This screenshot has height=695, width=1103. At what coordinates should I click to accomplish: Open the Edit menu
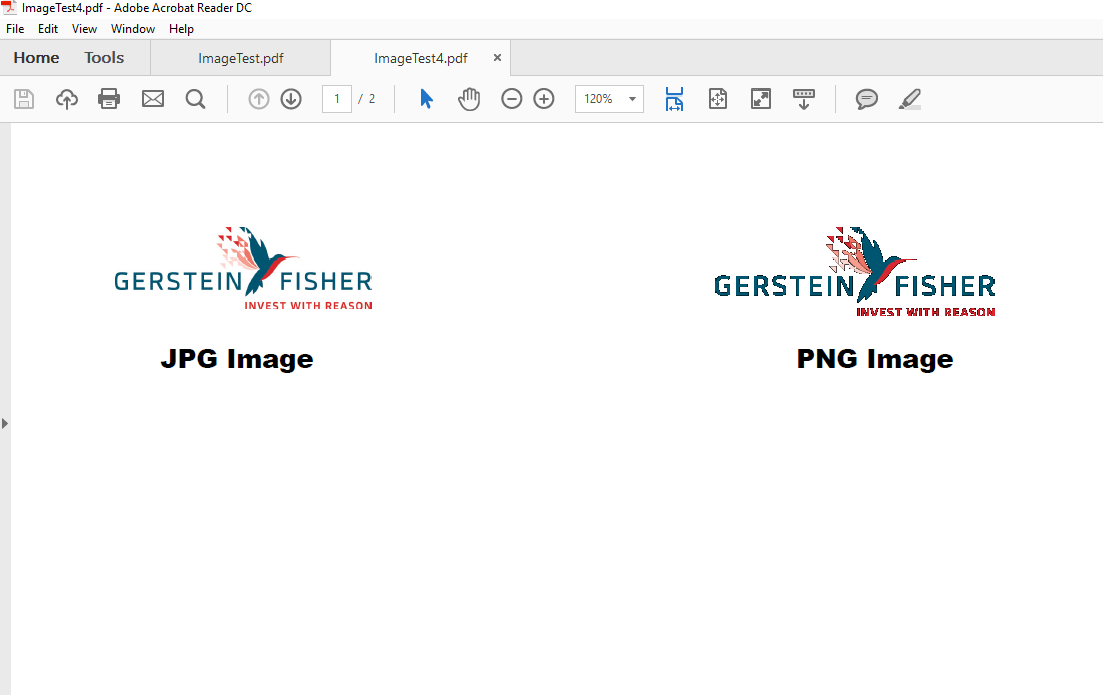click(48, 29)
